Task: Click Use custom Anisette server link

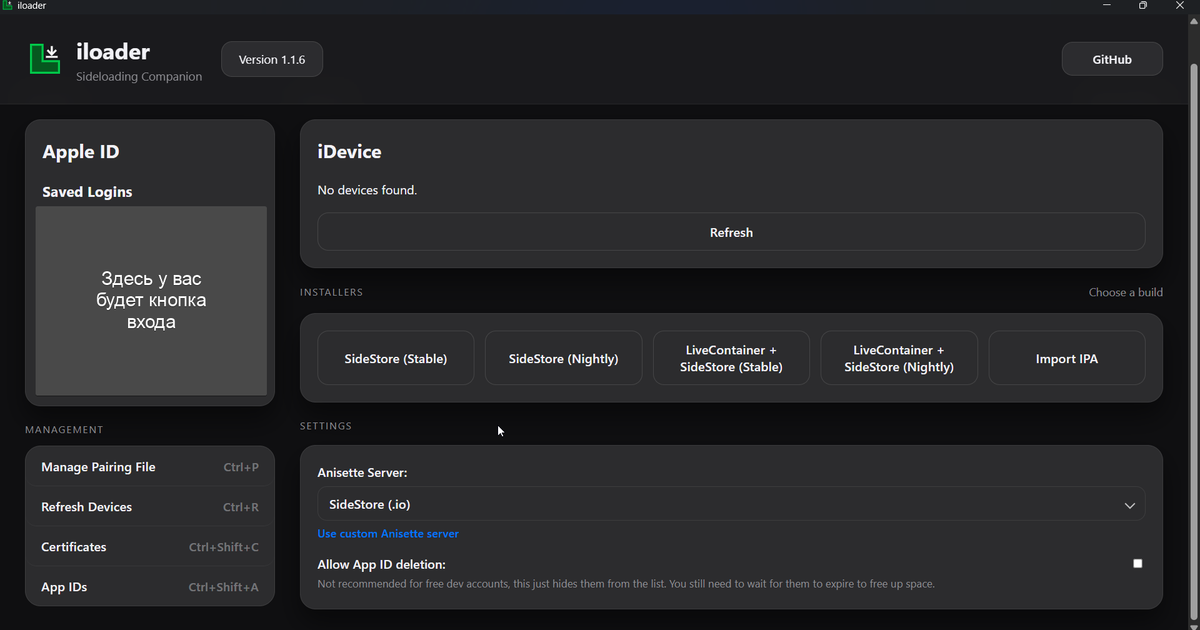Action: pyautogui.click(x=388, y=534)
